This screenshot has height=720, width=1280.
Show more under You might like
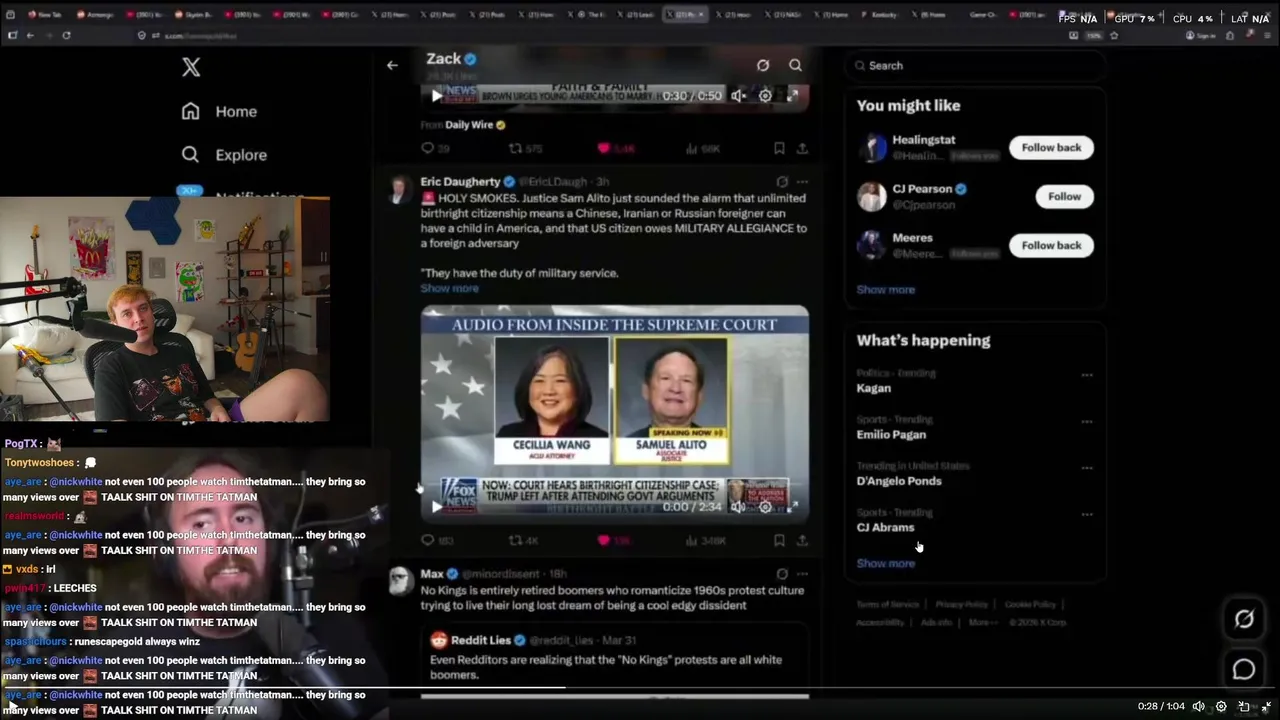point(885,289)
